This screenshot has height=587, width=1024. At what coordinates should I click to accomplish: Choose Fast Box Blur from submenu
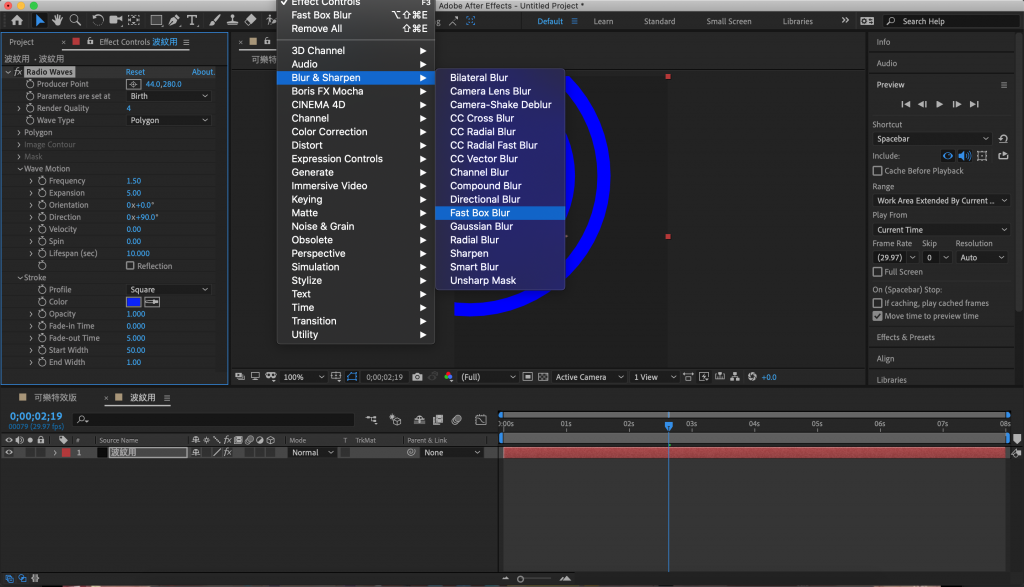[500, 213]
